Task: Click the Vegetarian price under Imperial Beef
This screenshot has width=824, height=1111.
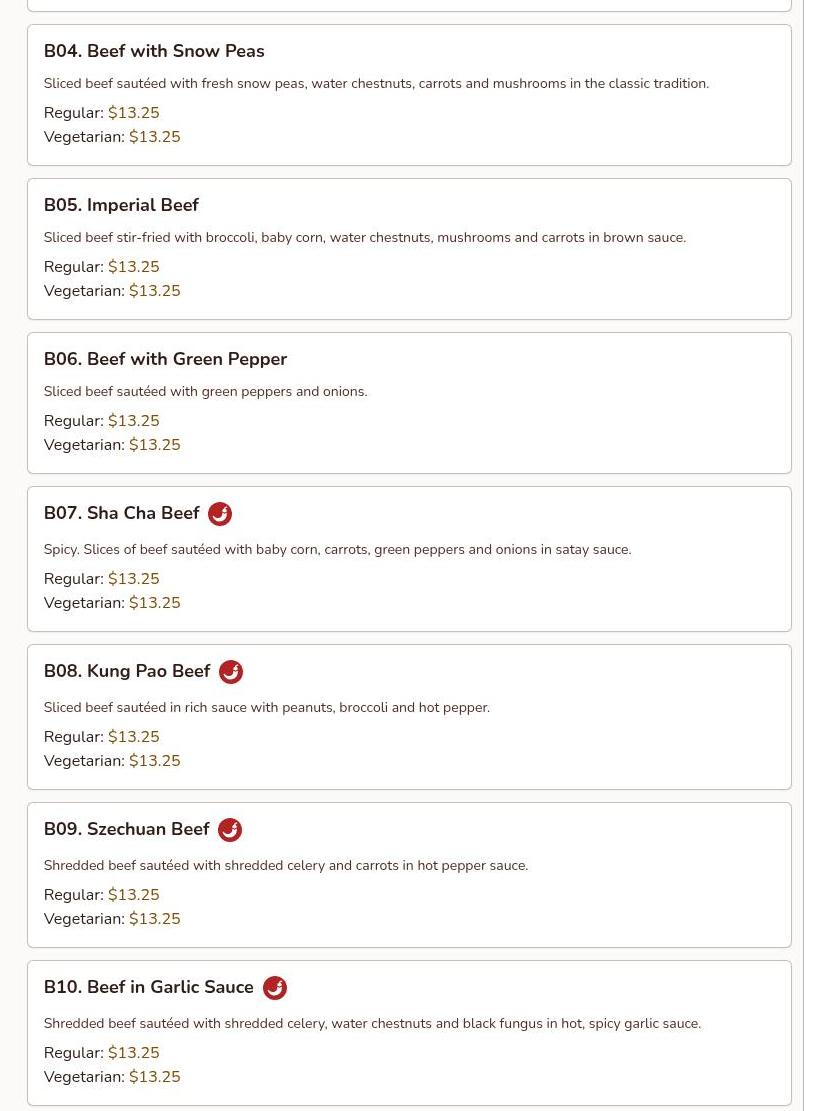Action: [154, 291]
